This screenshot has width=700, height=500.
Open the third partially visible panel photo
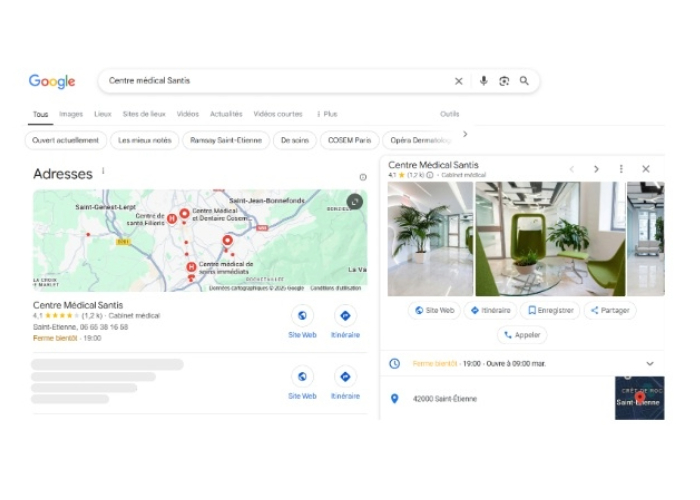point(646,239)
